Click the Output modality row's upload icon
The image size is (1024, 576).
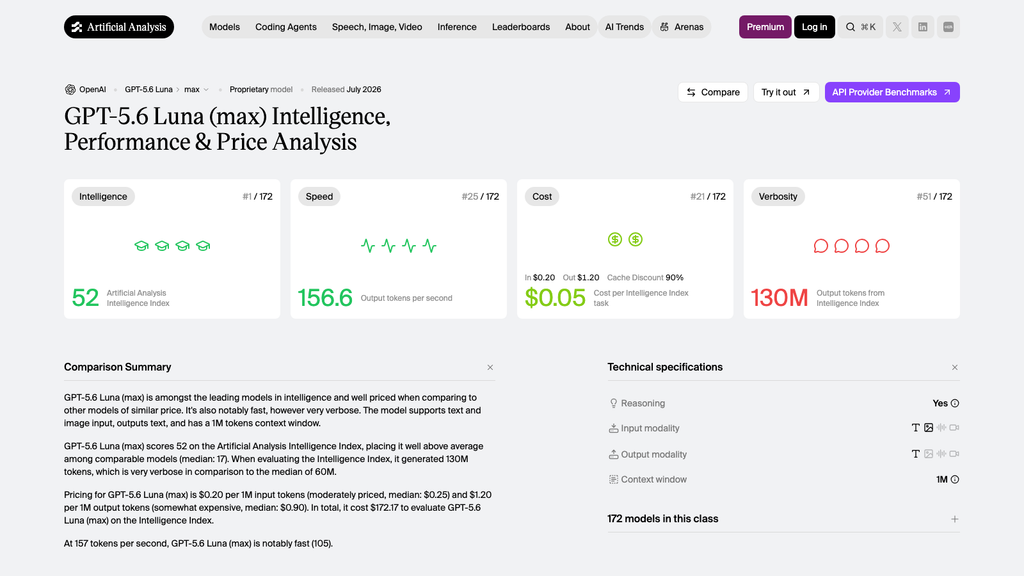tap(613, 454)
